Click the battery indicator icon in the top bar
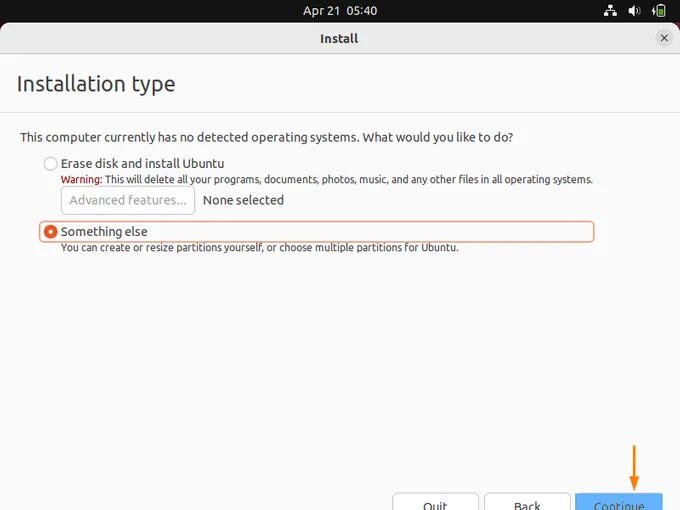Image resolution: width=680 pixels, height=510 pixels. 659,10
